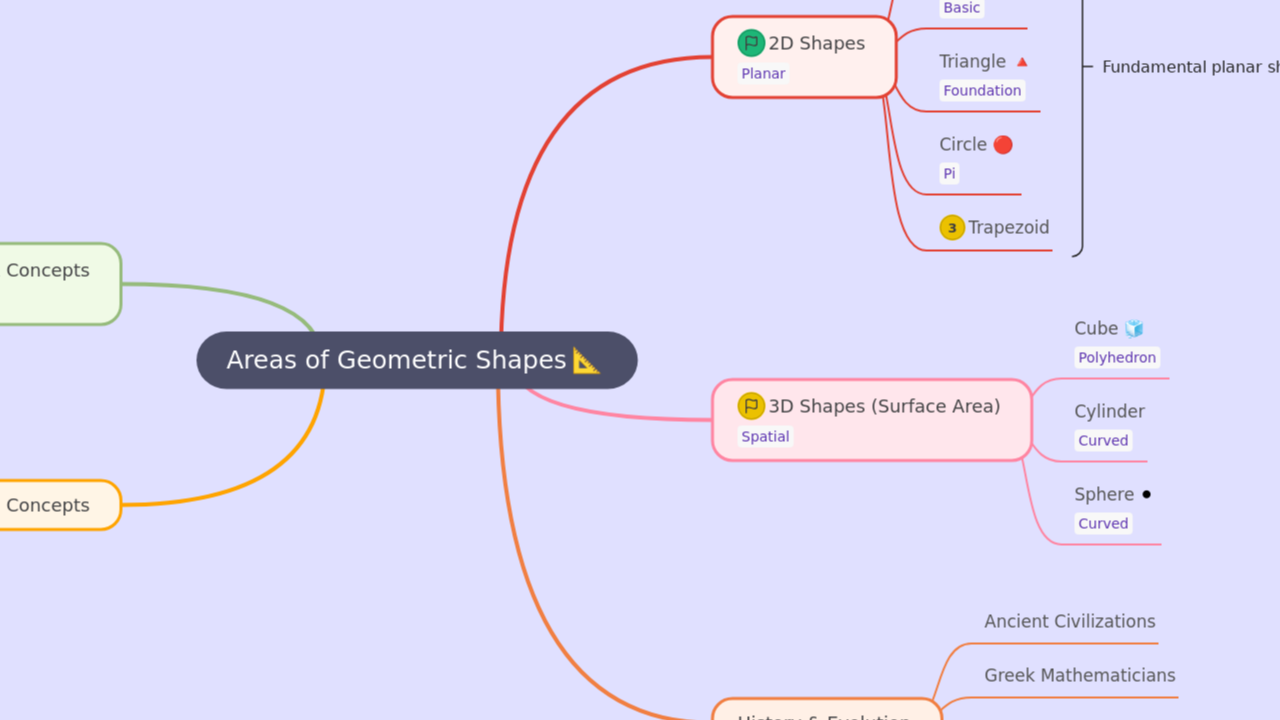Select the Ancient Civilizations subtopic
1280x720 pixels.
[x=1069, y=622]
